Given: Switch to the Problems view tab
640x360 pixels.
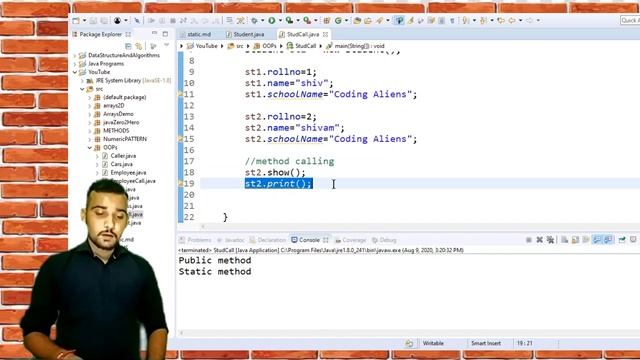Looking at the screenshot, I should [195, 240].
